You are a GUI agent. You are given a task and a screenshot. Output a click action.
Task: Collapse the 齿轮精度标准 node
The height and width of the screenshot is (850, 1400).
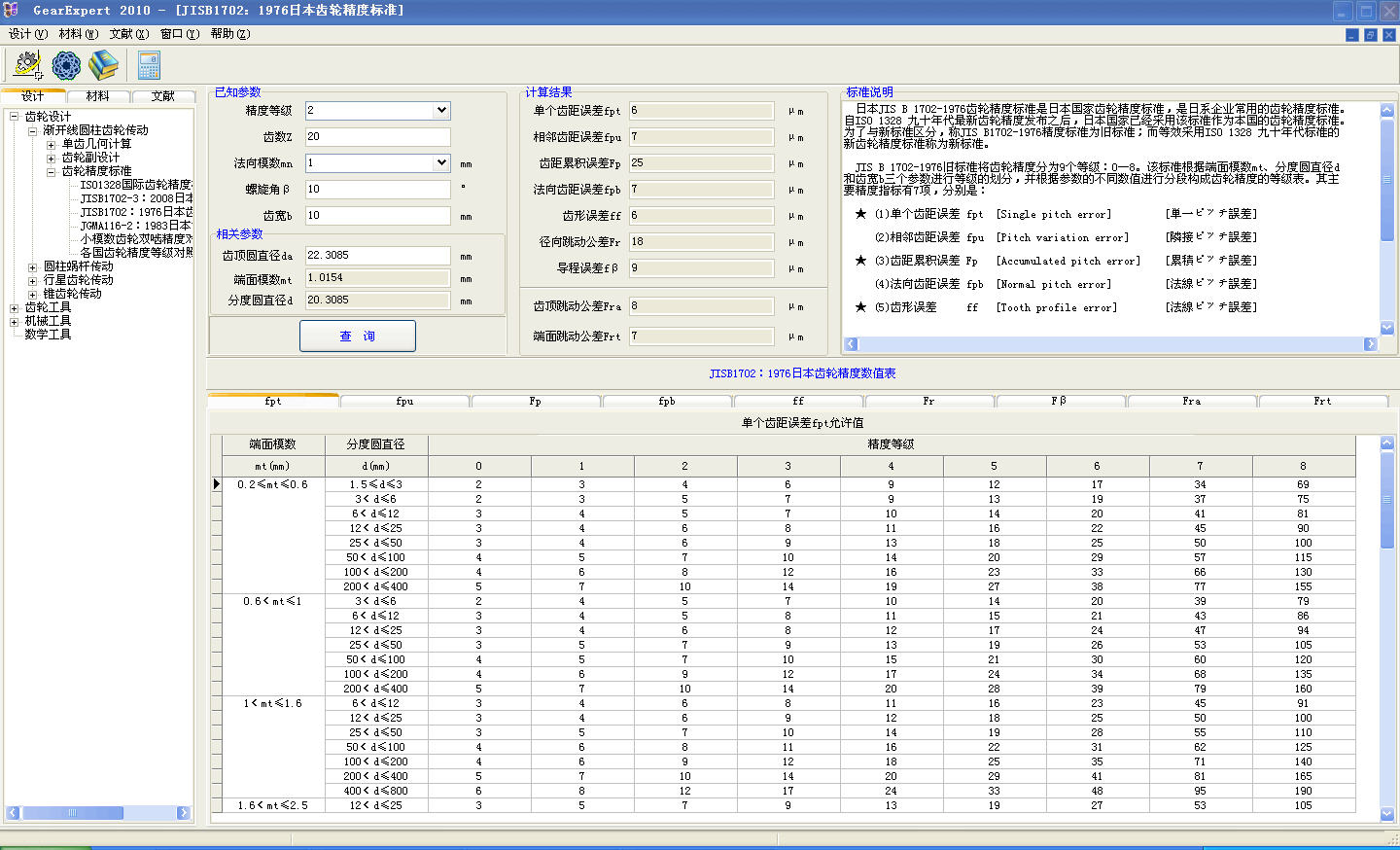(51, 171)
